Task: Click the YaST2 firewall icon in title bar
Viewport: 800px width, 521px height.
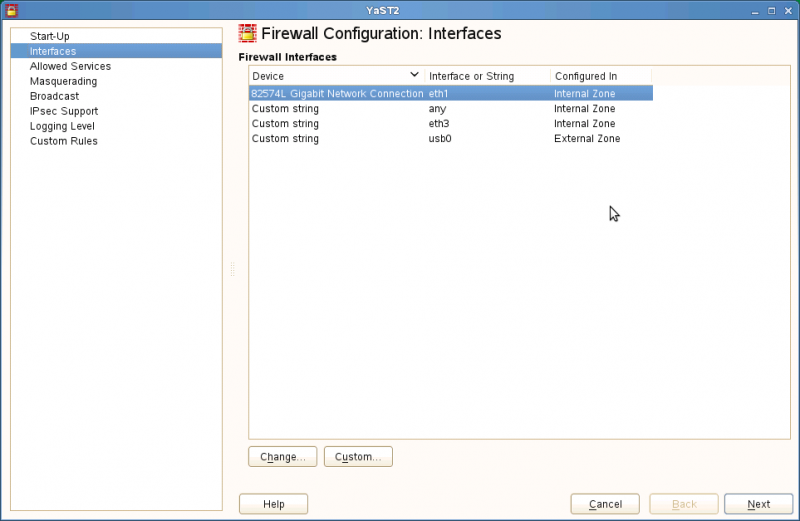Action: pyautogui.click(x=11, y=10)
